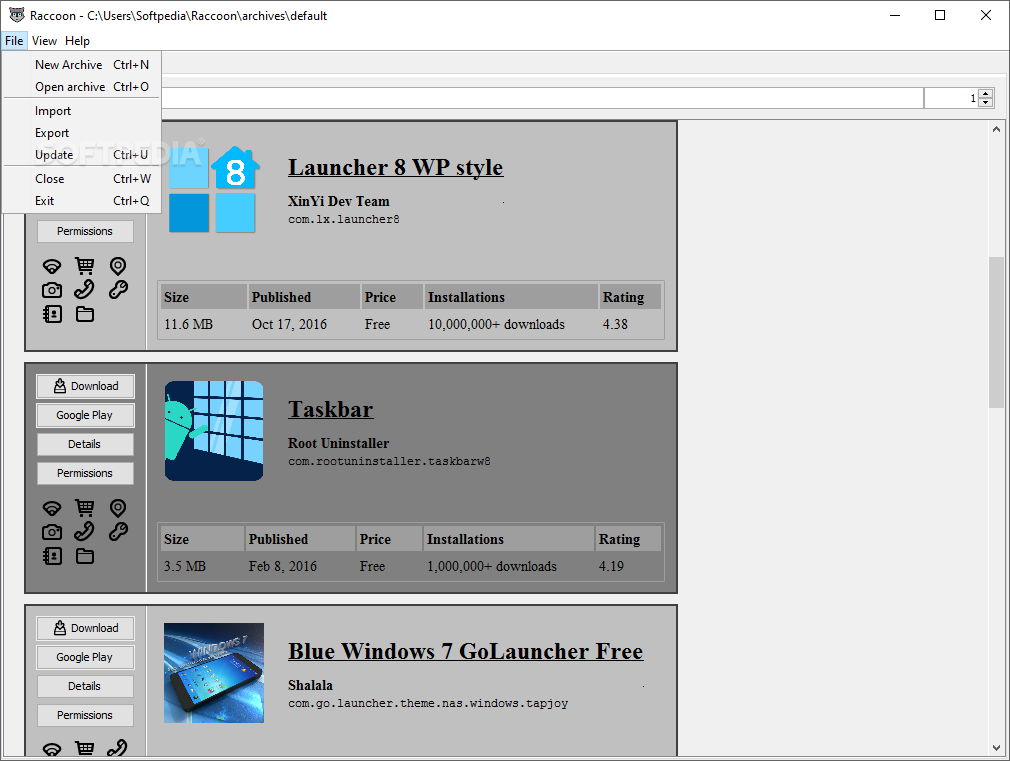
Task: Open Details for Blue Windows 7 GoLauncher
Action: (x=85, y=686)
